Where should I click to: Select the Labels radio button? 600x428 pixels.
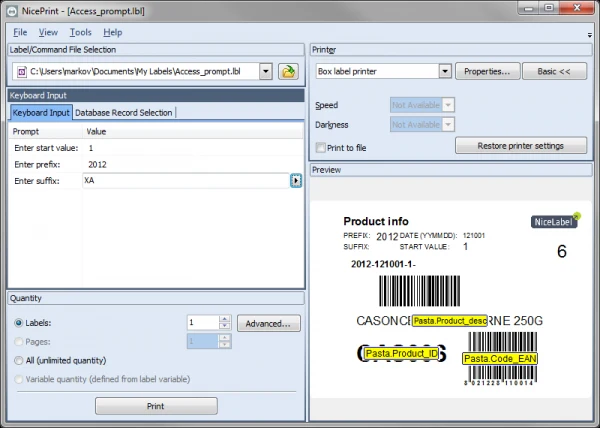click(18, 323)
